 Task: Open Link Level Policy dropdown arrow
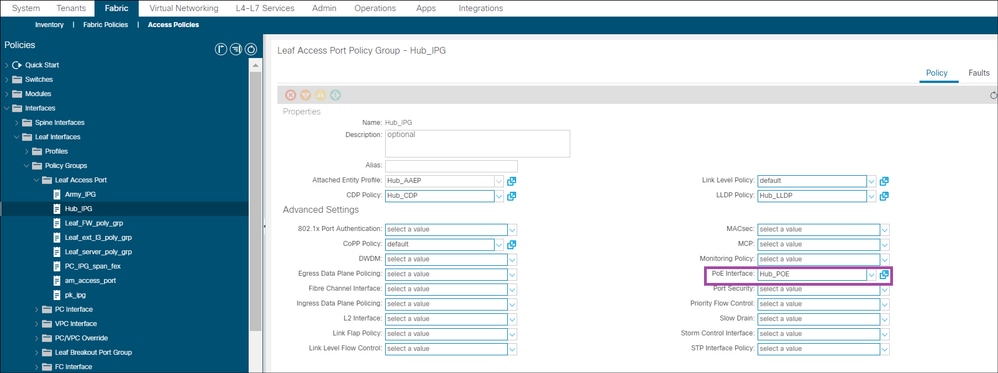(871, 181)
